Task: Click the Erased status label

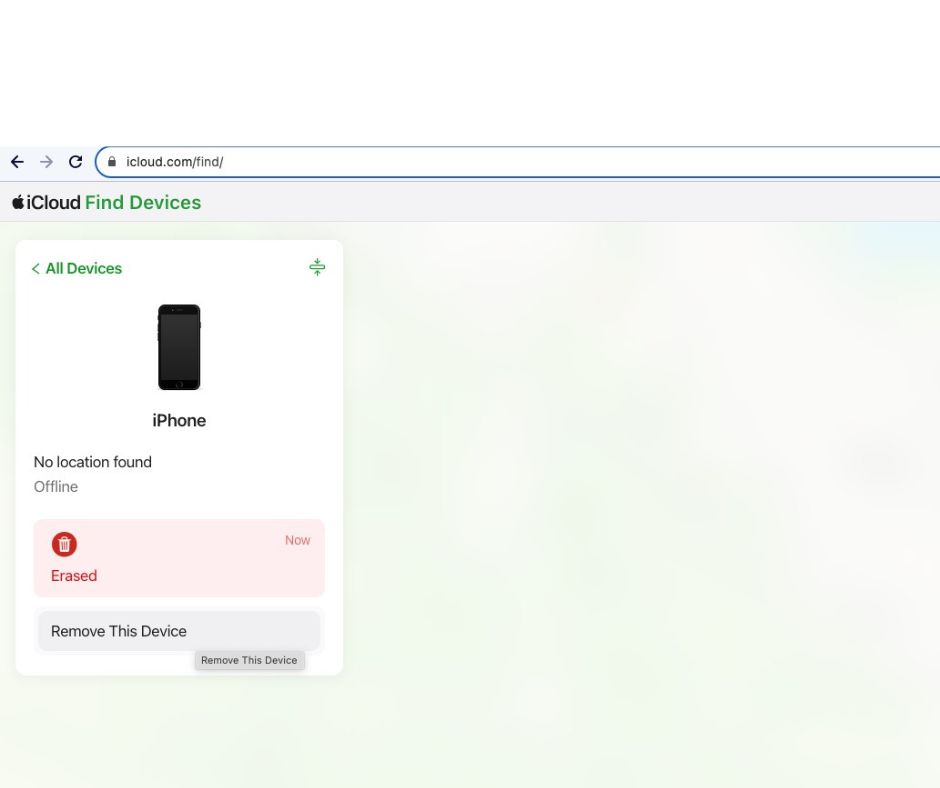Action: (x=74, y=576)
